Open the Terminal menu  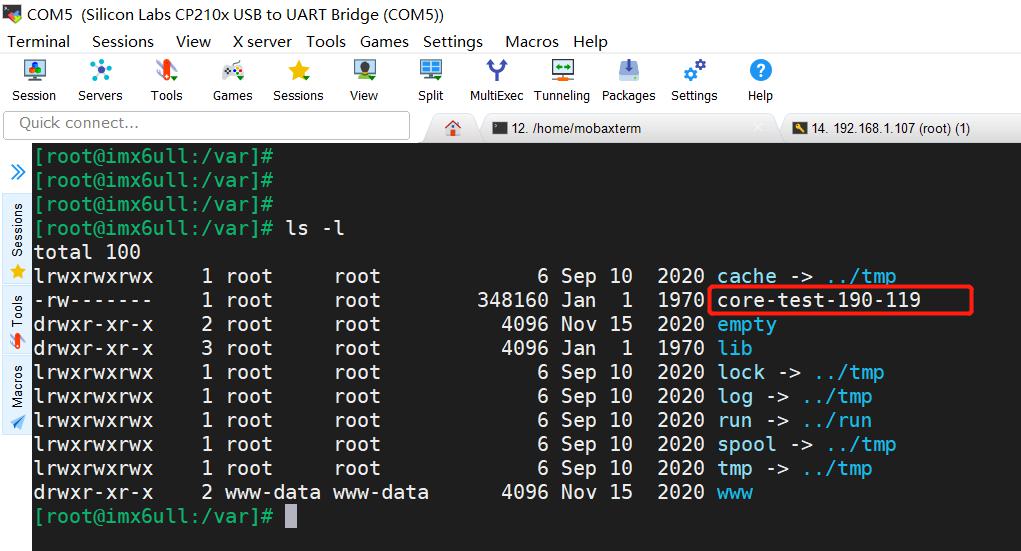pos(38,42)
